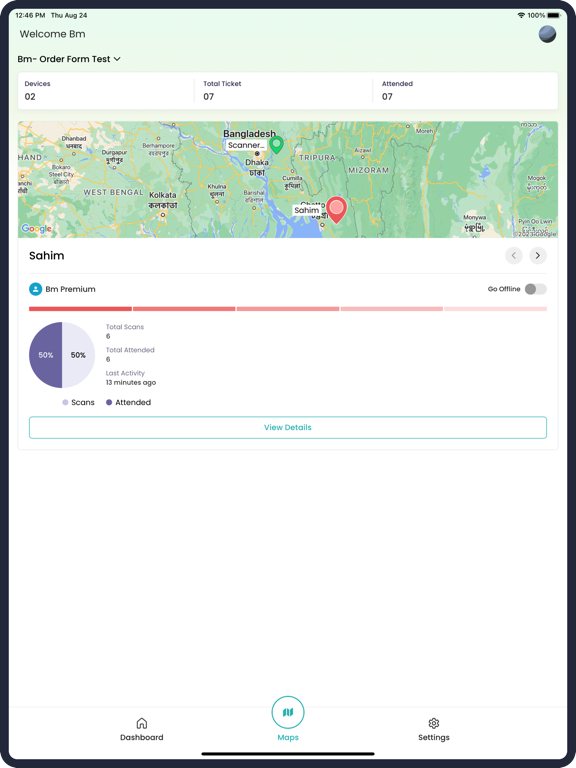Select the Scanner... map label
The height and width of the screenshot is (768, 576).
(x=246, y=145)
